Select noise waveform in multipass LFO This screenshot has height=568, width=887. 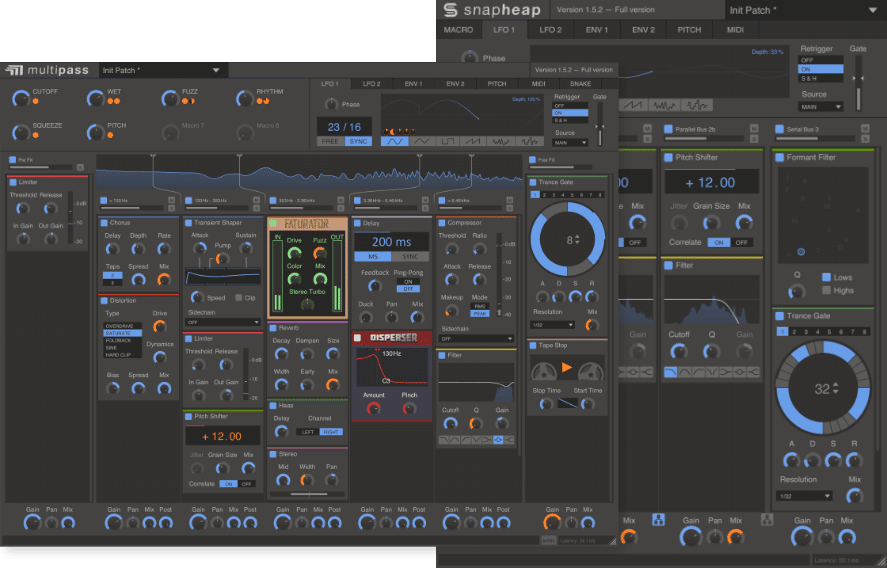(501, 141)
